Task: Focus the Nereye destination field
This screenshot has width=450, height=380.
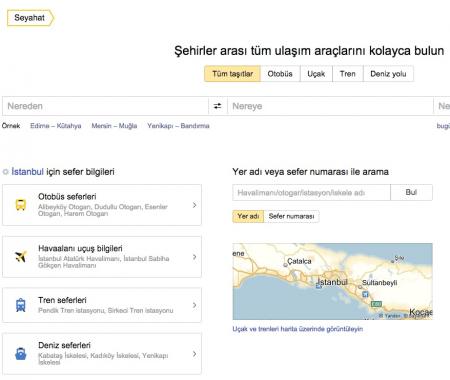Action: tap(330, 106)
